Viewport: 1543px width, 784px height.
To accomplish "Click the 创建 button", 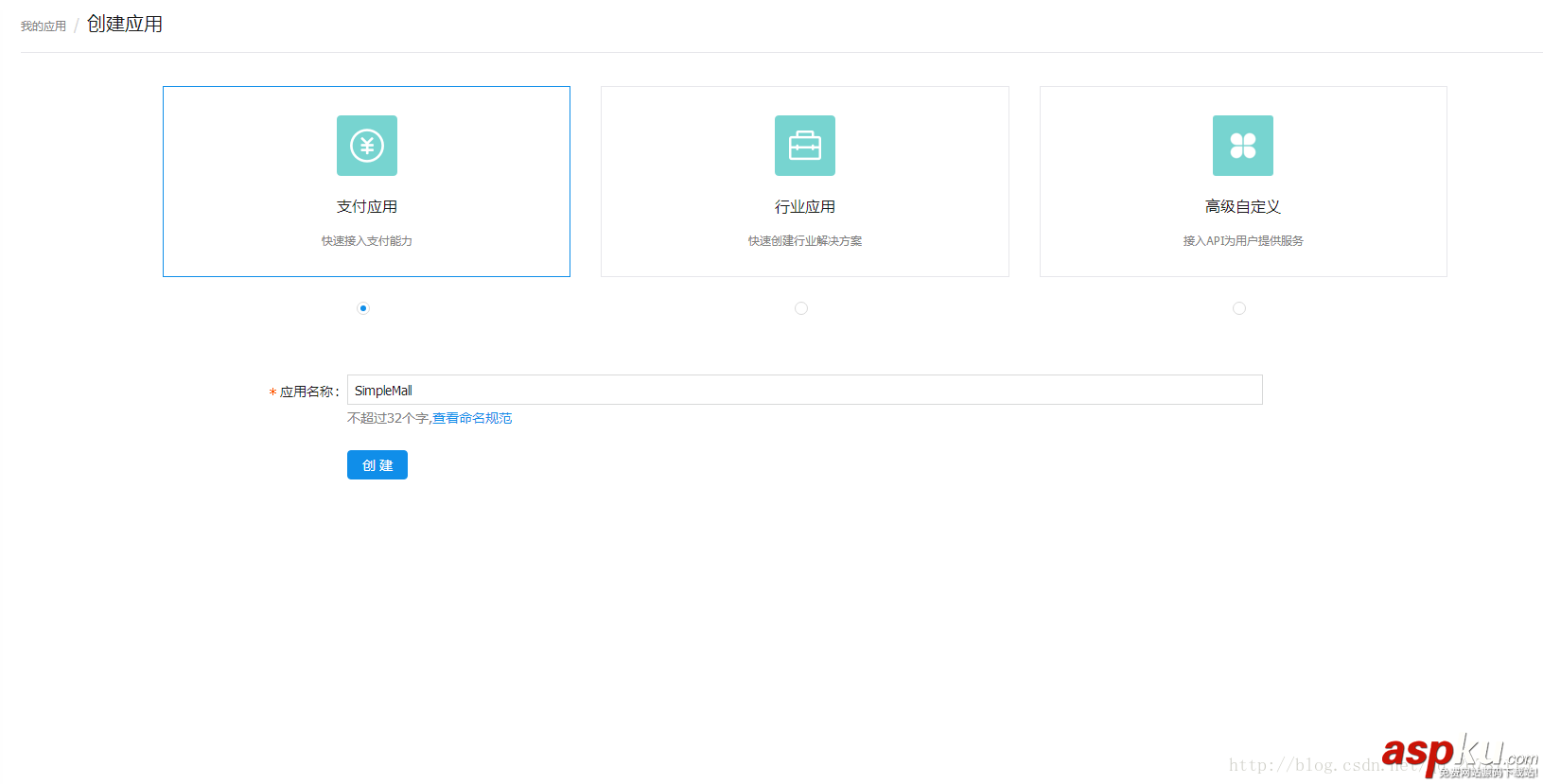I will (377, 465).
